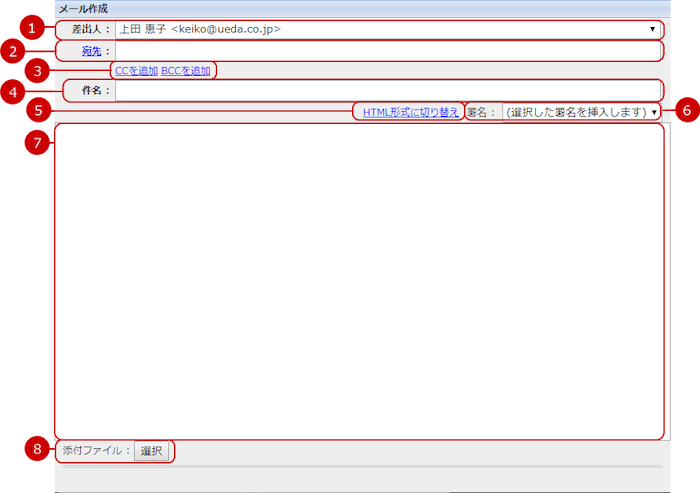Click inside the large message body area

359,280
